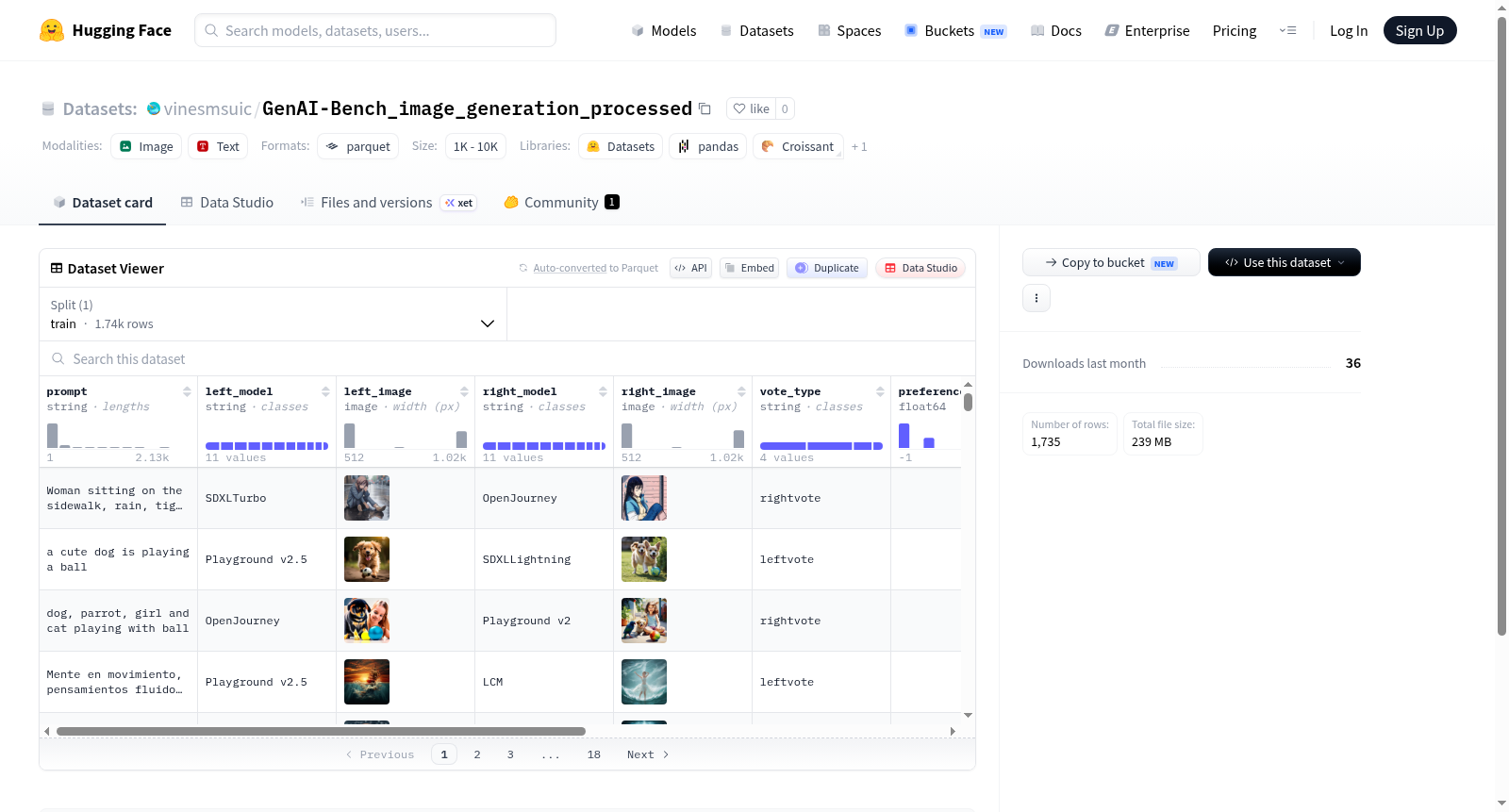This screenshot has width=1509, height=812.
Task: Switch to Files and versions tab
Action: 388,202
